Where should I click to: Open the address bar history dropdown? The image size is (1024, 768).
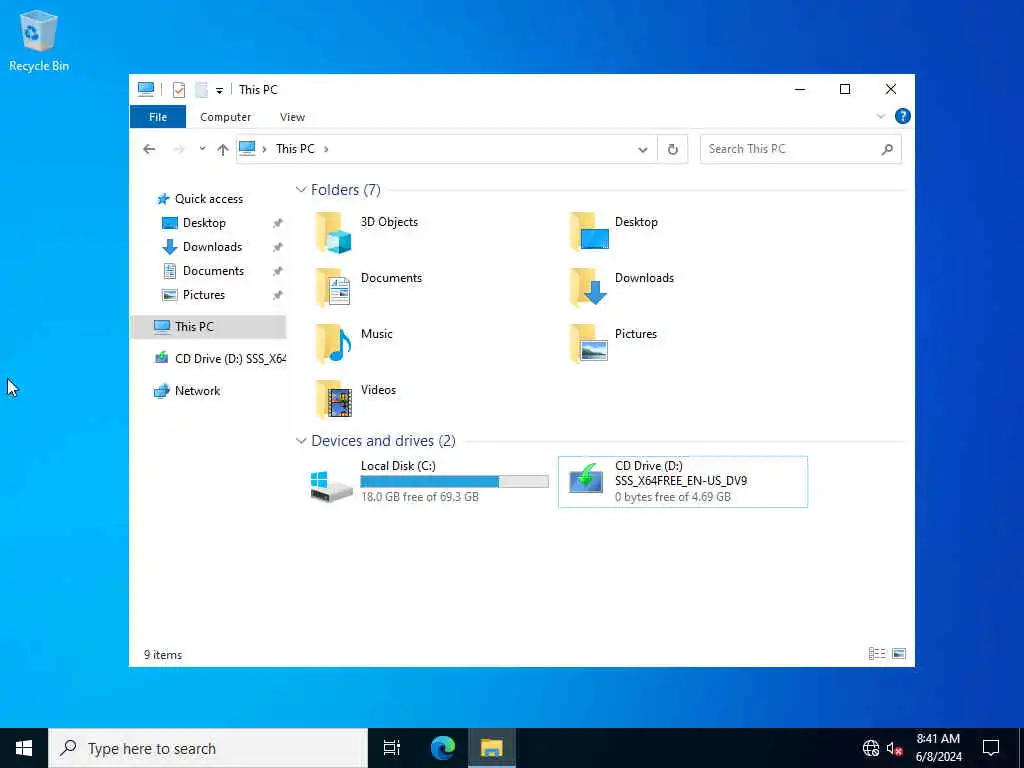tap(643, 150)
